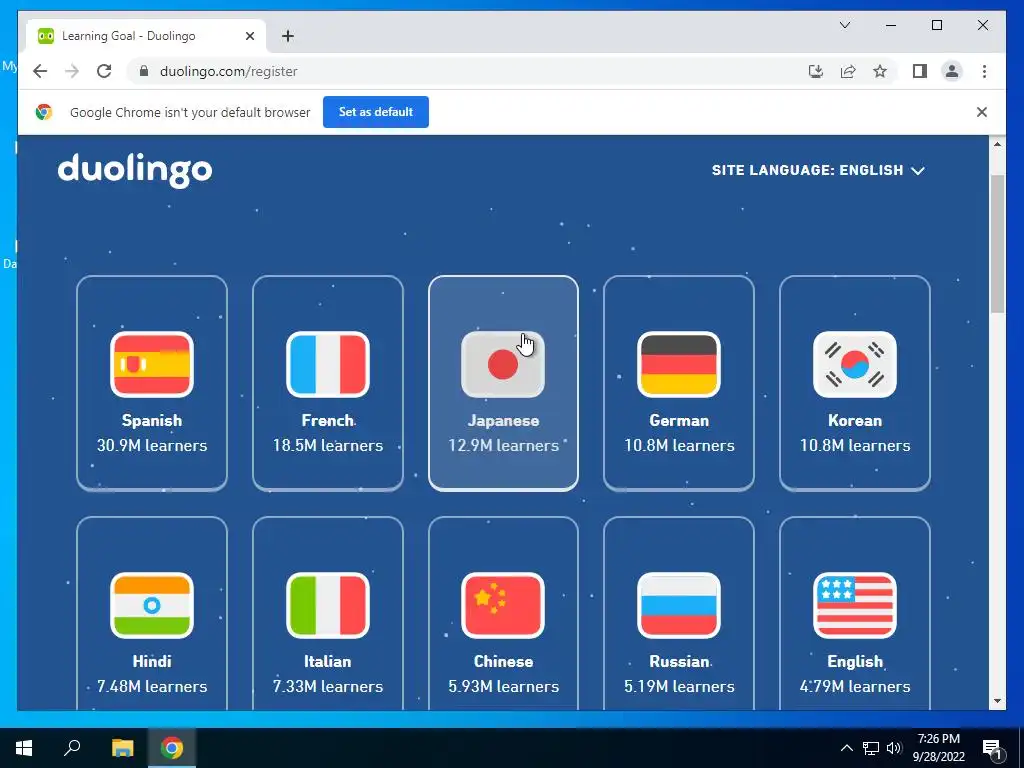Viewport: 1024px width, 768px height.
Task: Open Chrome tab search chevron
Action: [844, 25]
